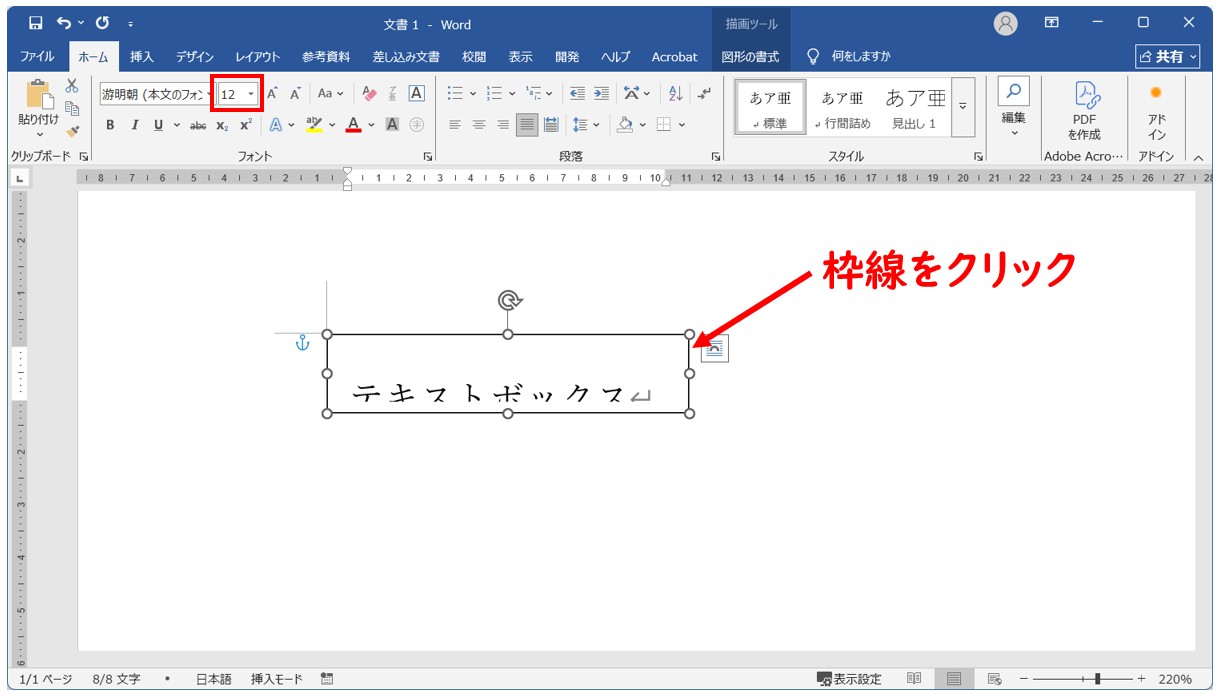Open the numbered list dropdown arrow

coord(512,94)
